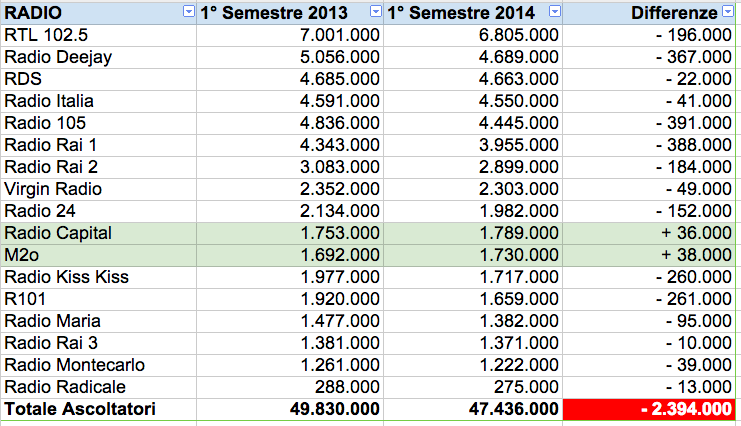Select the Radio Deejay cell
The height and width of the screenshot is (426, 741).
(98, 58)
